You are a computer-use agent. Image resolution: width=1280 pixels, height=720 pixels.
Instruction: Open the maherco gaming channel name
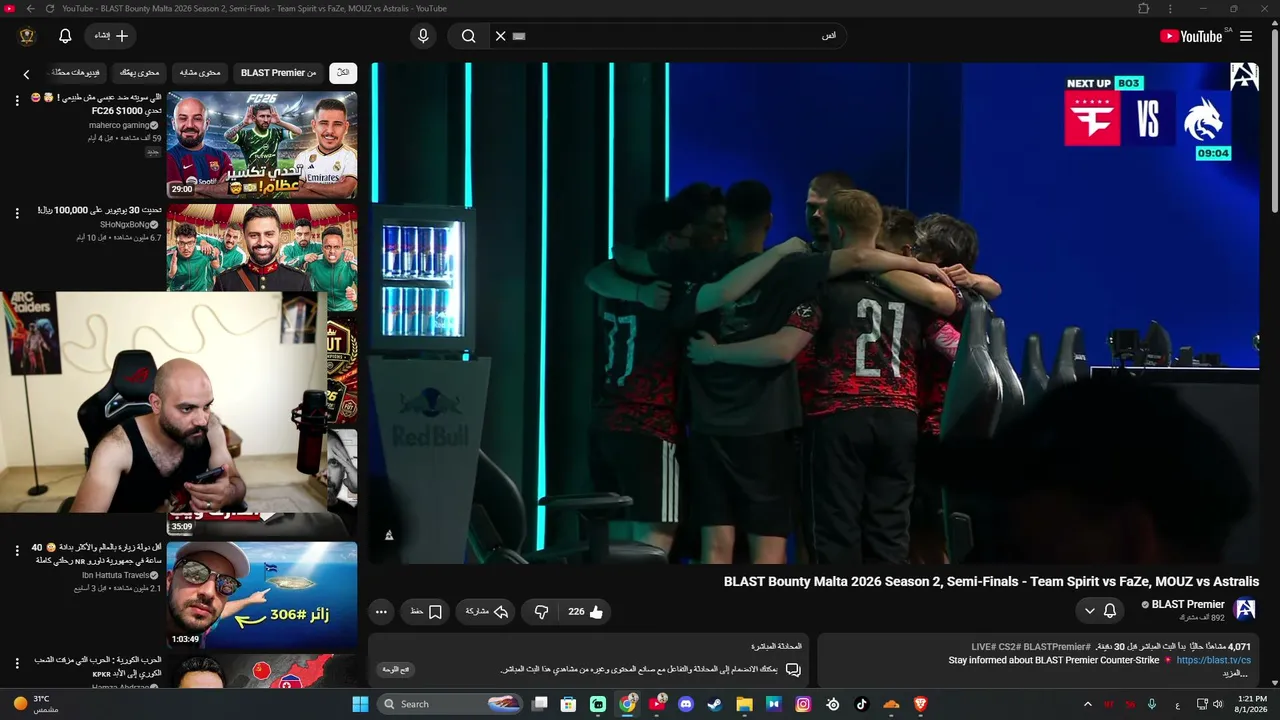pos(119,125)
